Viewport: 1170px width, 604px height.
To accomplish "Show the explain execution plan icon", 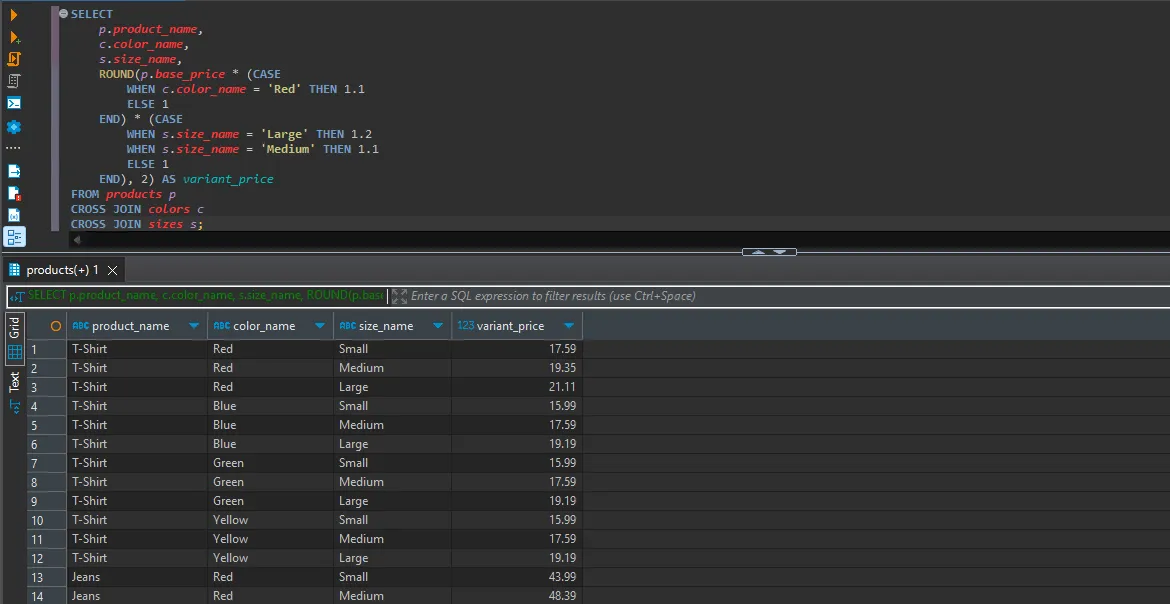I will pyautogui.click(x=13, y=81).
